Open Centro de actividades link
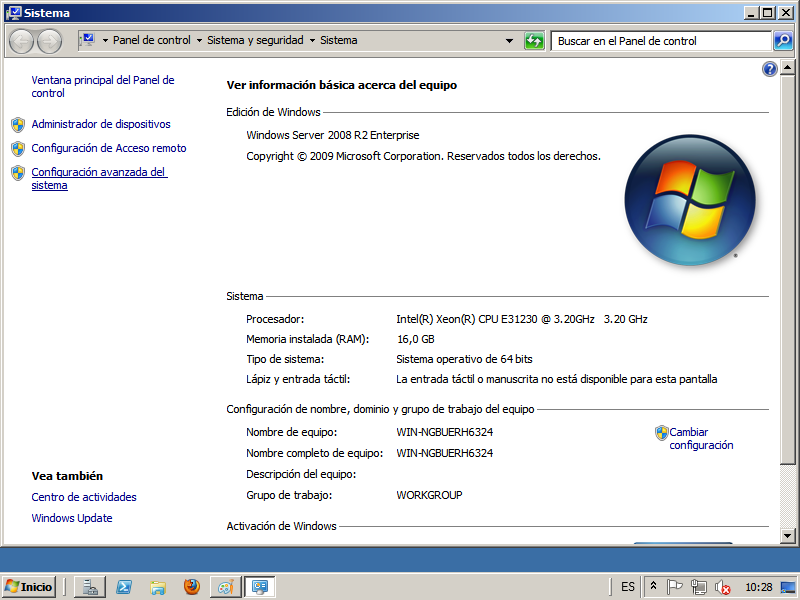800x600 pixels. [84, 497]
